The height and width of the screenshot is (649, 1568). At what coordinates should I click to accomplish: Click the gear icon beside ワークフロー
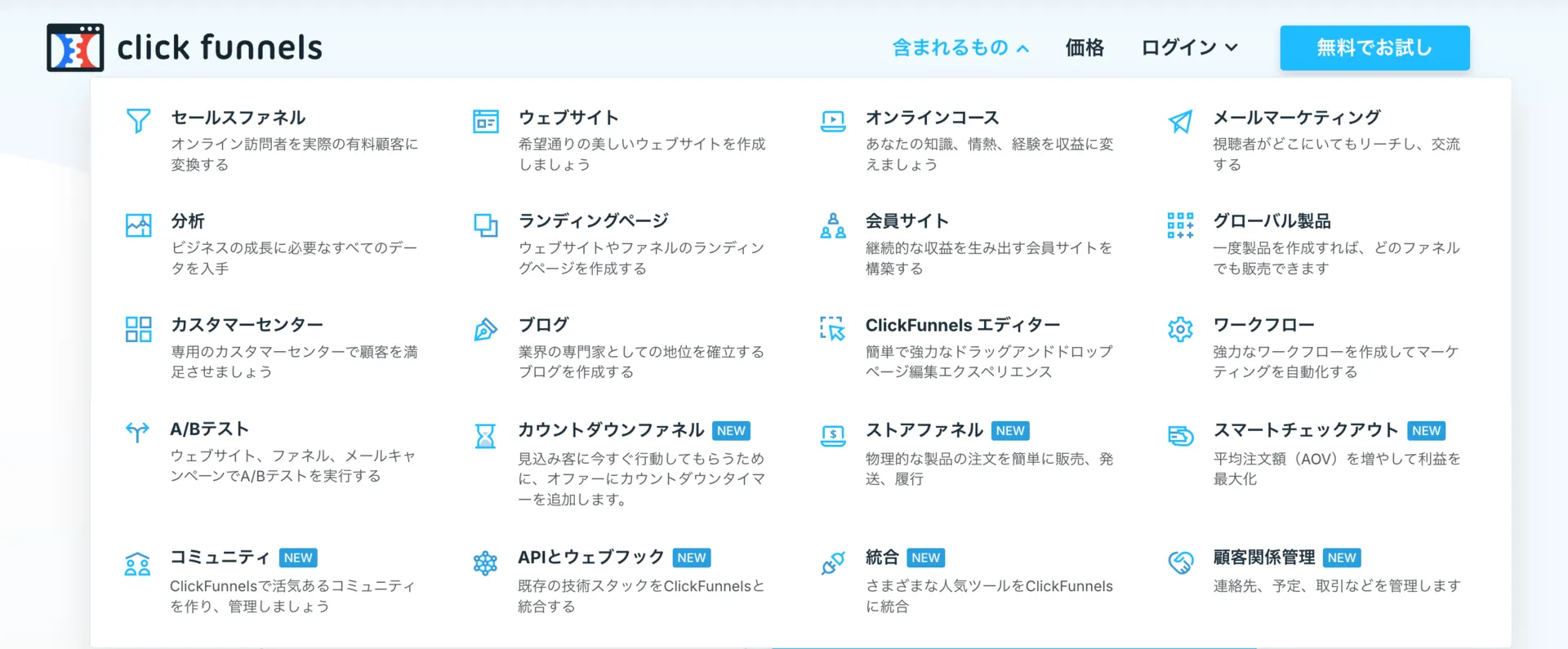pos(1180,329)
